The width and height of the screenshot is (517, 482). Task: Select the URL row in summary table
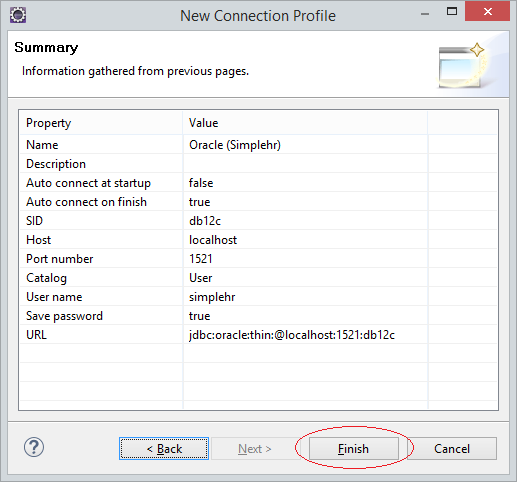[x=258, y=335]
